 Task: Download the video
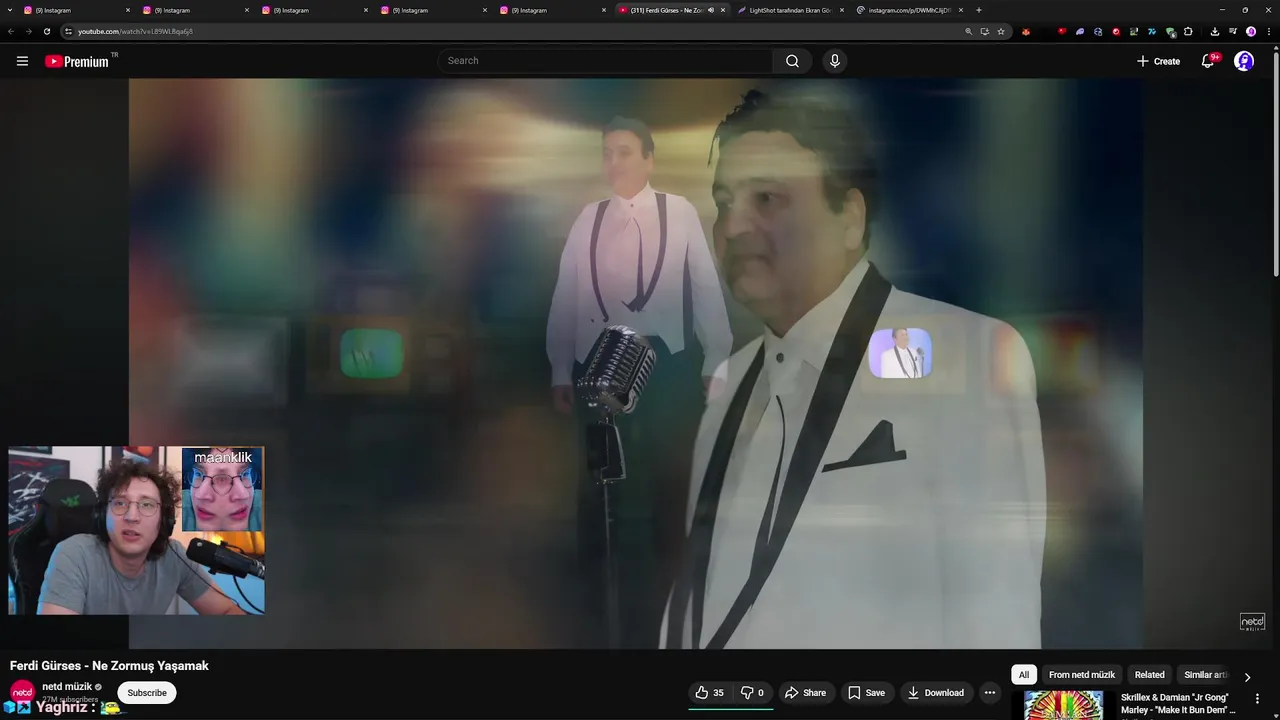click(x=936, y=692)
